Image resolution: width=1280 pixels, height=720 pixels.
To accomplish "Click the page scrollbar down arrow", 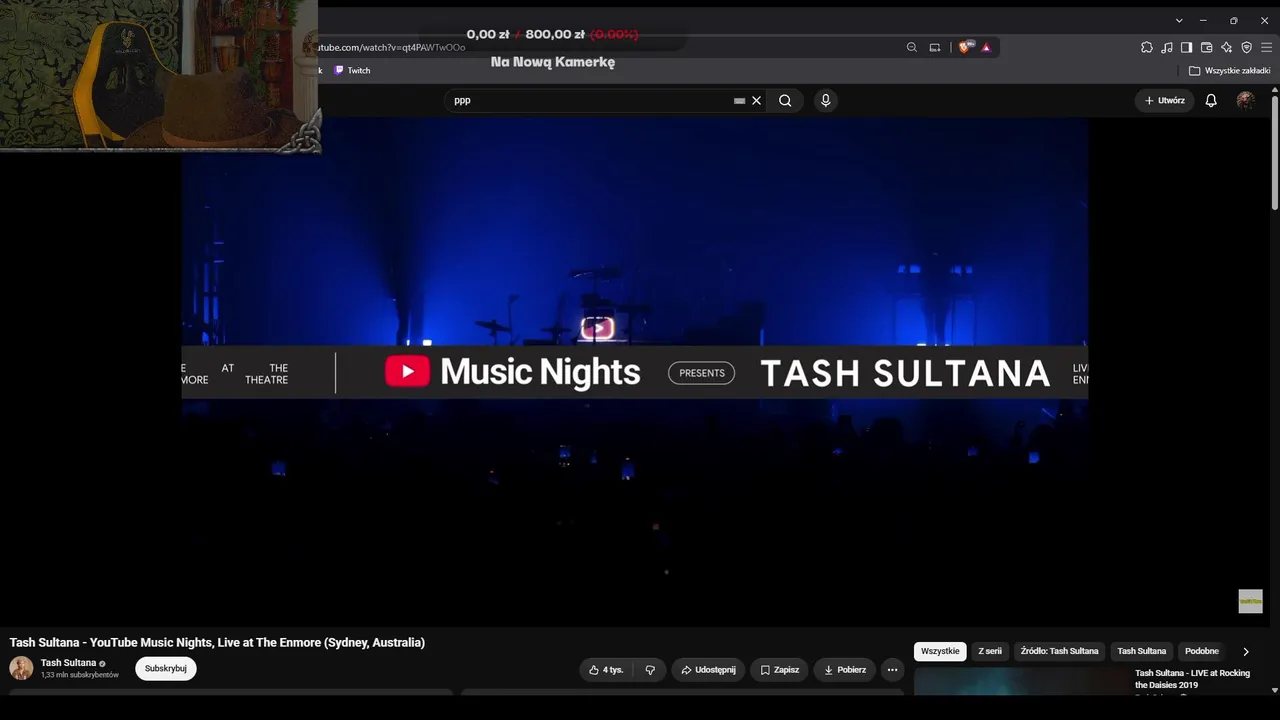I will click(1274, 689).
